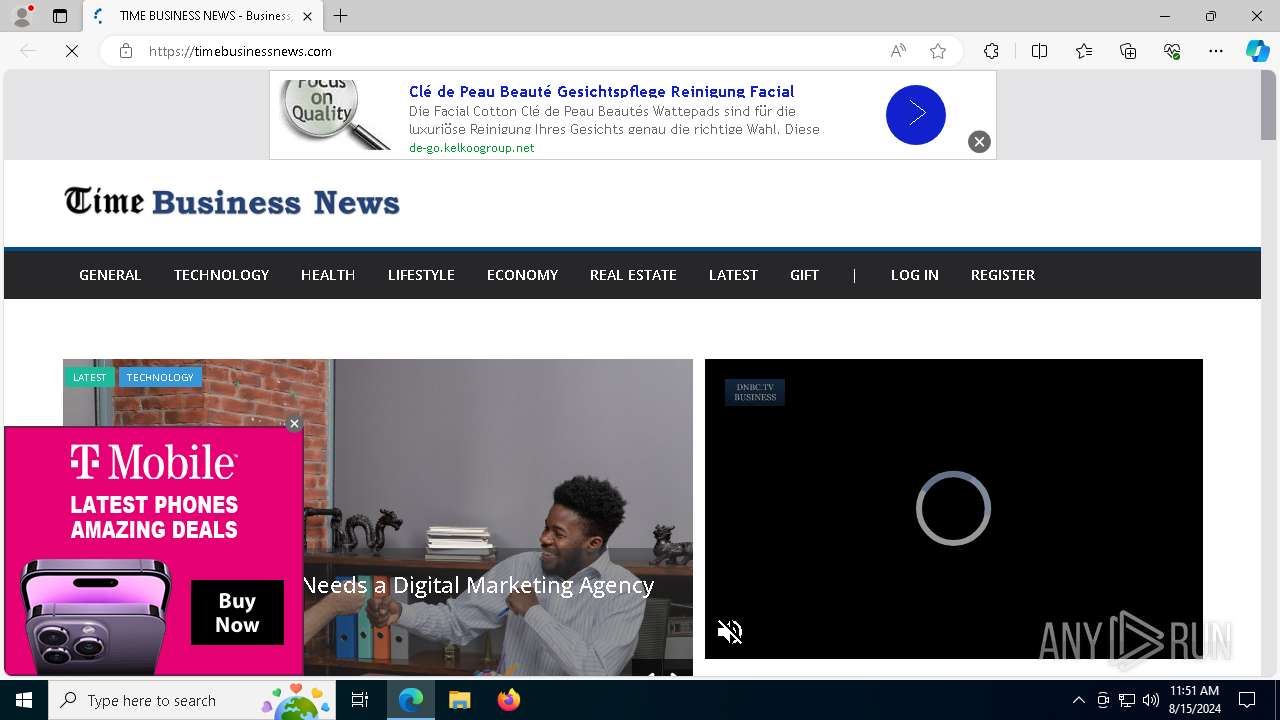Toggle split screen view
Viewport: 1280px width, 720px height.
tap(1039, 51)
